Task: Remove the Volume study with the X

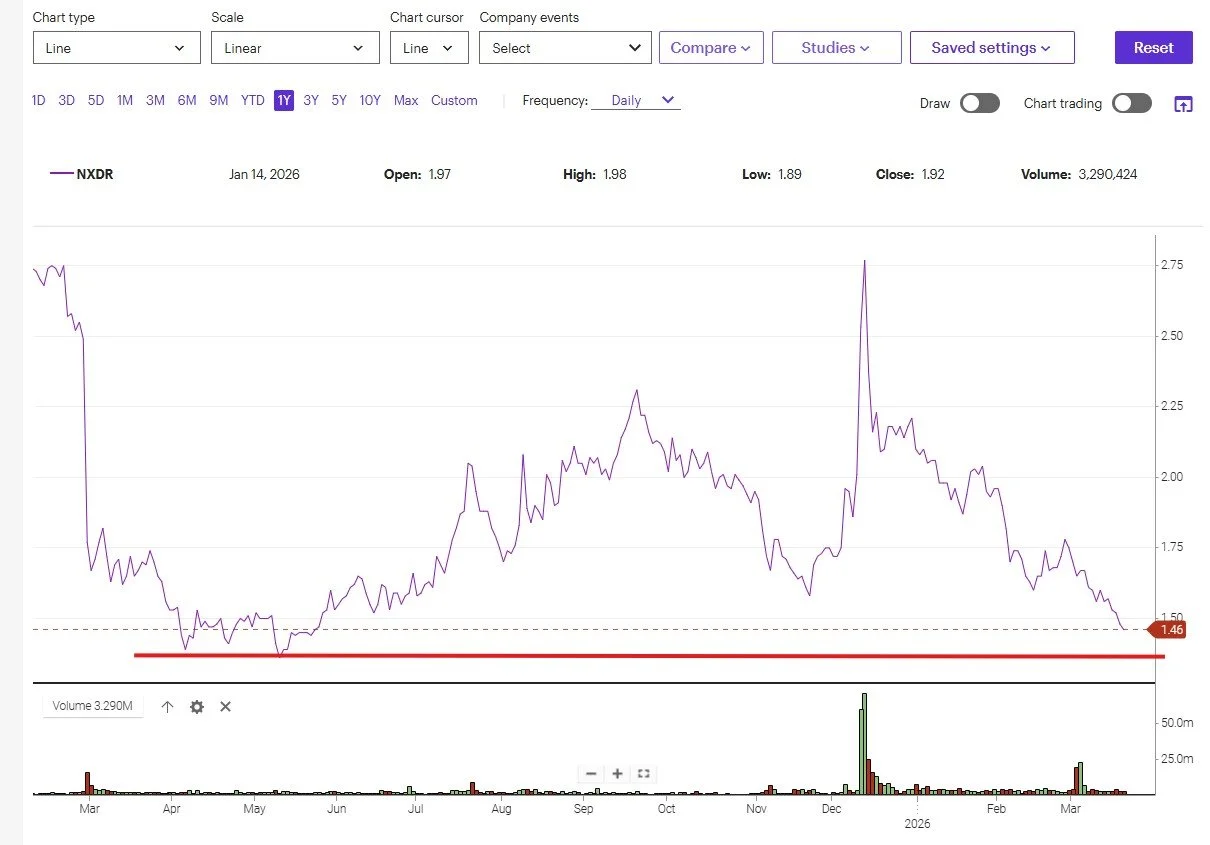Action: [x=225, y=707]
